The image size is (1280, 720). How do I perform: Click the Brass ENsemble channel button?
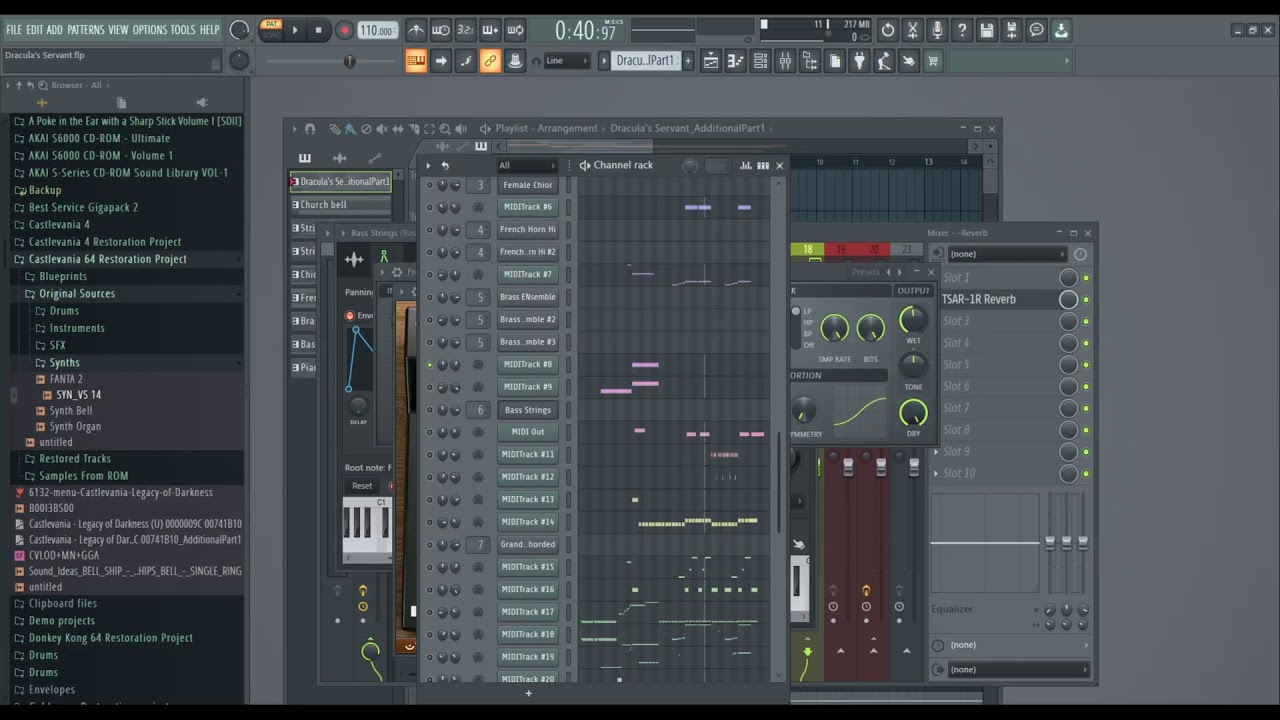528,297
